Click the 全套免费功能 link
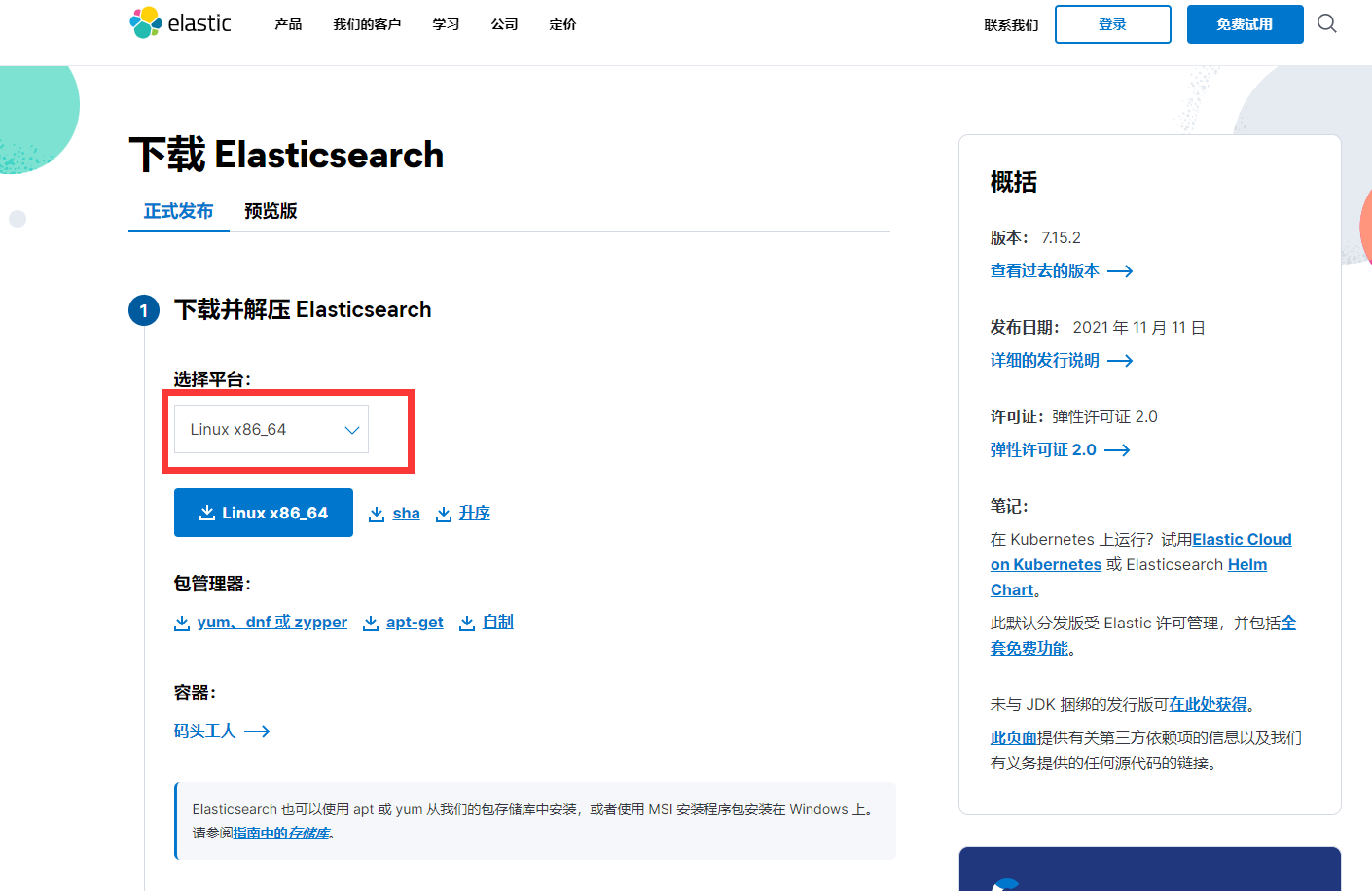Viewport: 1372px width, 891px height. [1143, 635]
